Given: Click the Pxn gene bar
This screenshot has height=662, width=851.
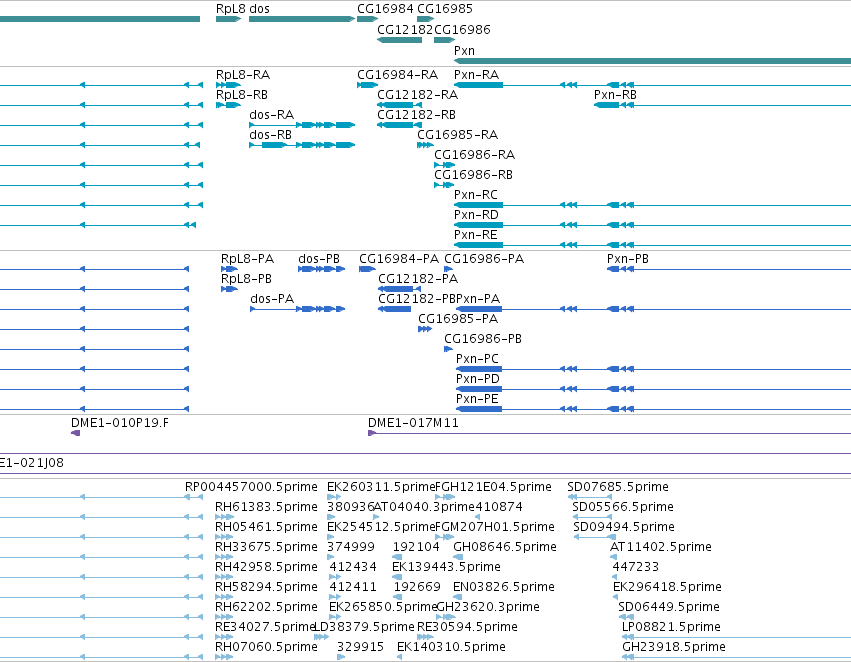Looking at the screenshot, I should pyautogui.click(x=652, y=61).
